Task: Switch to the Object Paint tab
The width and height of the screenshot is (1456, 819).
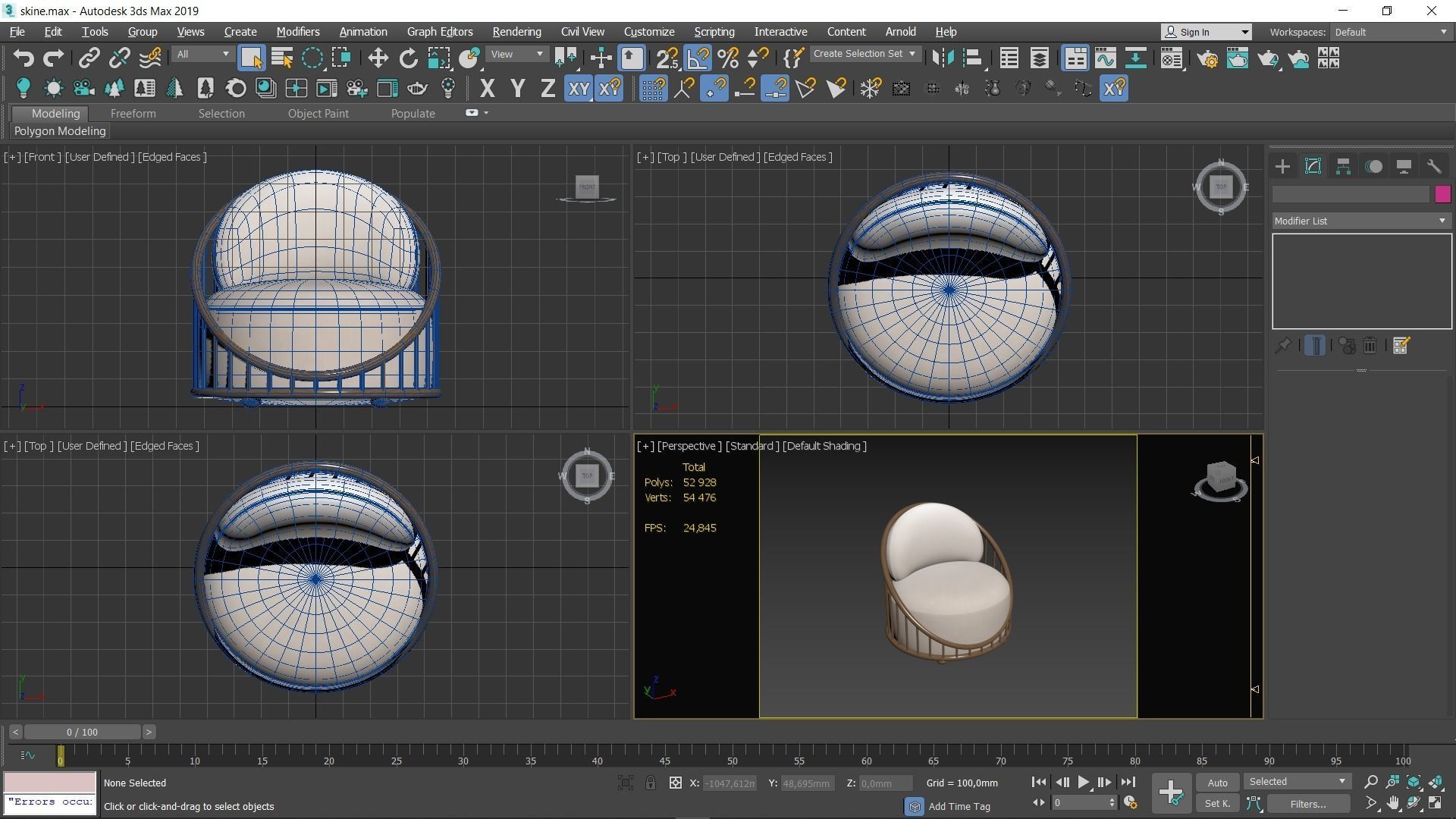Action: (x=318, y=114)
